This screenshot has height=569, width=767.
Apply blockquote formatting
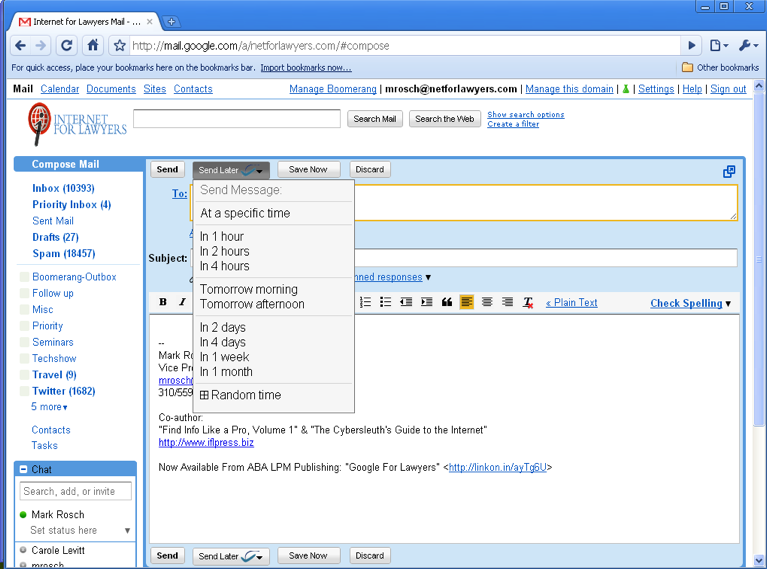(447, 302)
